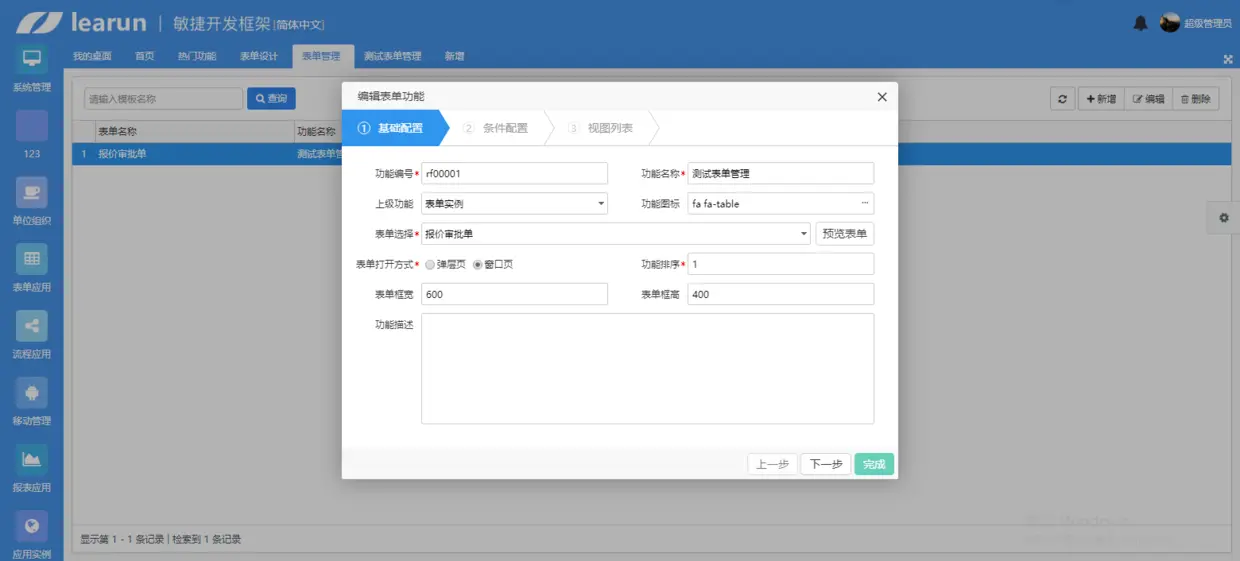Open the 系统管理 sidebar icon
This screenshot has height=561, width=1240.
(31, 59)
